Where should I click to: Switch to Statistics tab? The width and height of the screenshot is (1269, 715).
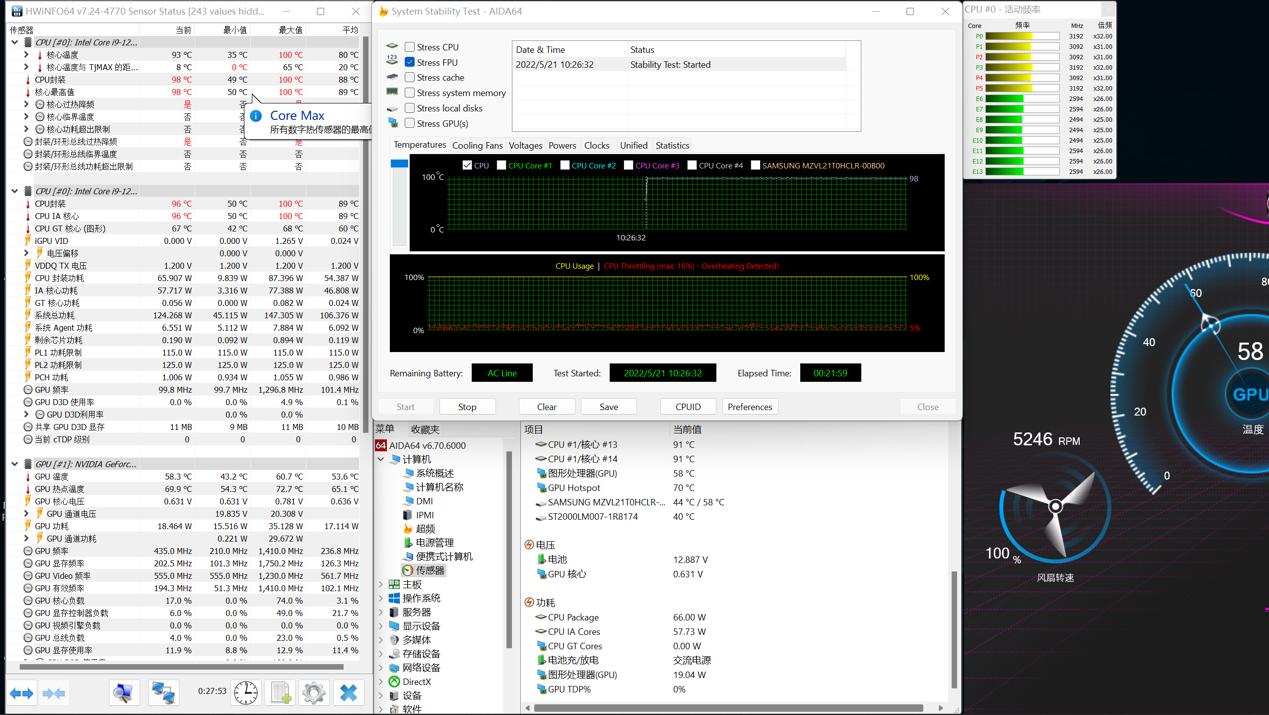click(672, 146)
